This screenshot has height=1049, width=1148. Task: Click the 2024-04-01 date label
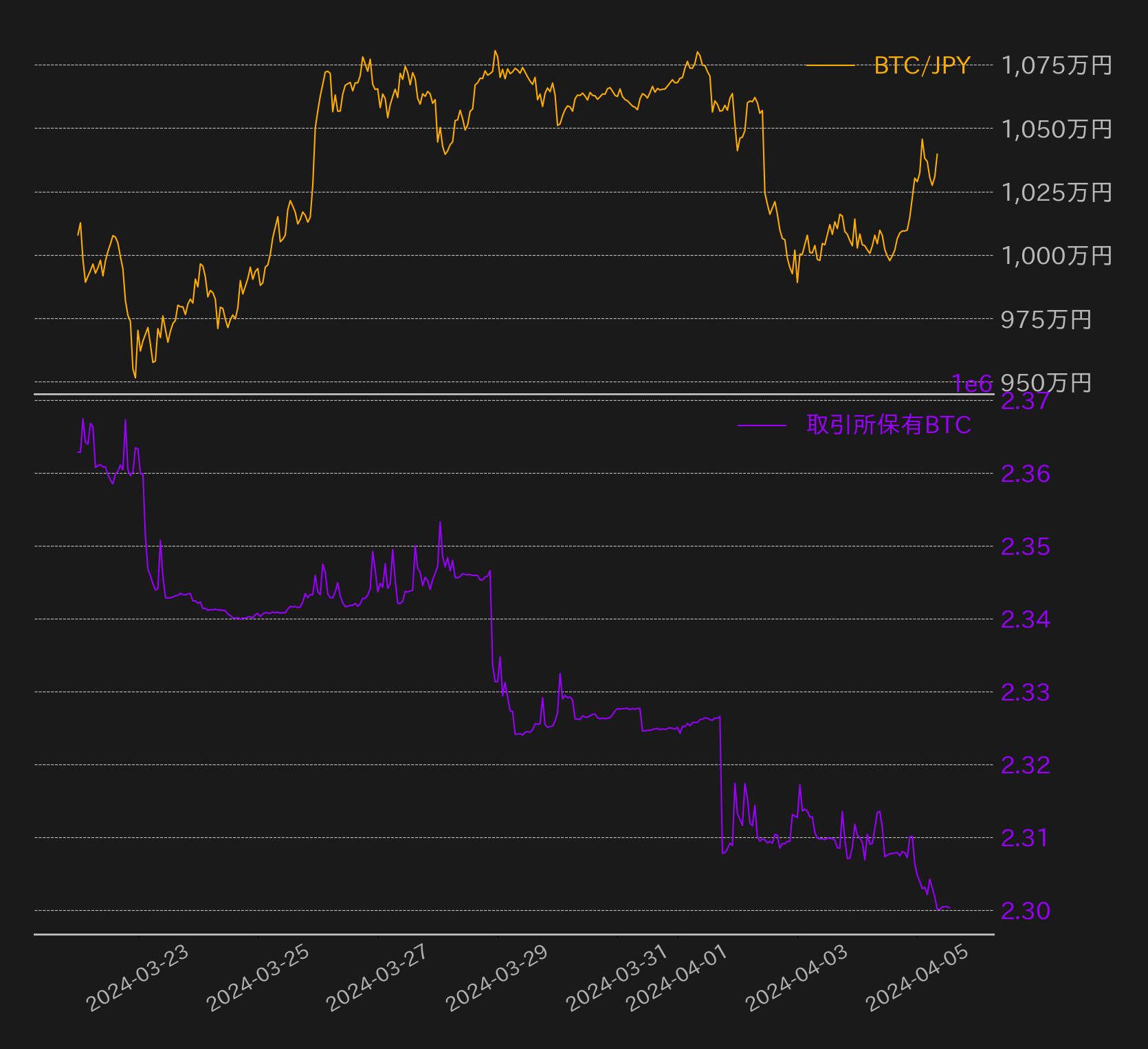pos(677,978)
